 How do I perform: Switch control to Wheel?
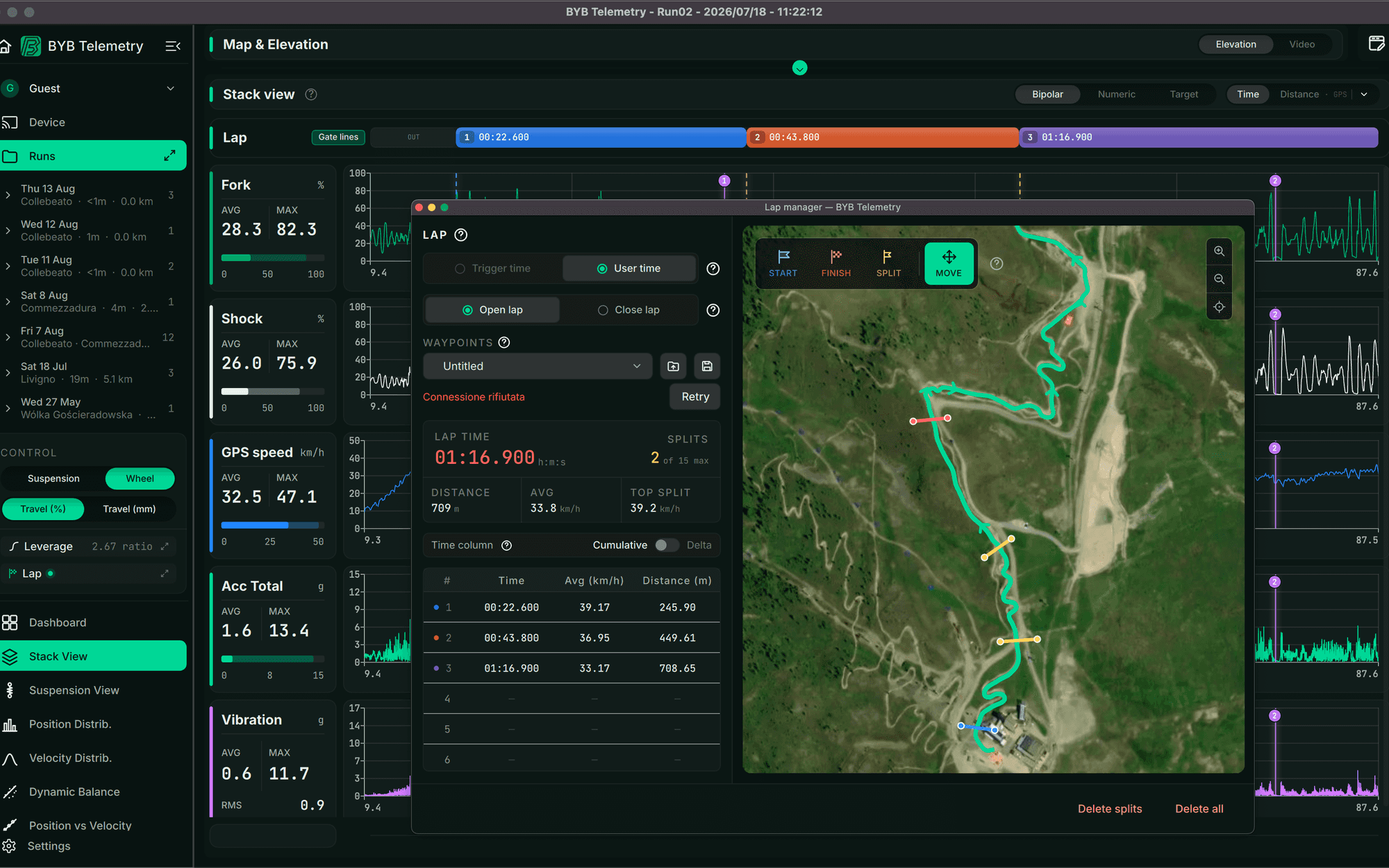click(140, 478)
